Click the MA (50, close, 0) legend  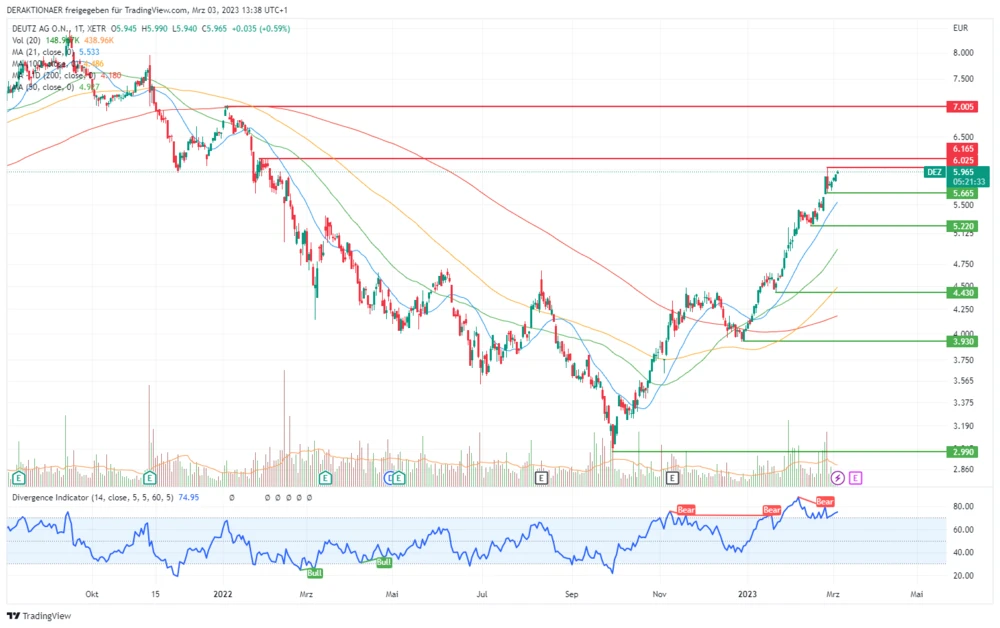tap(43, 87)
